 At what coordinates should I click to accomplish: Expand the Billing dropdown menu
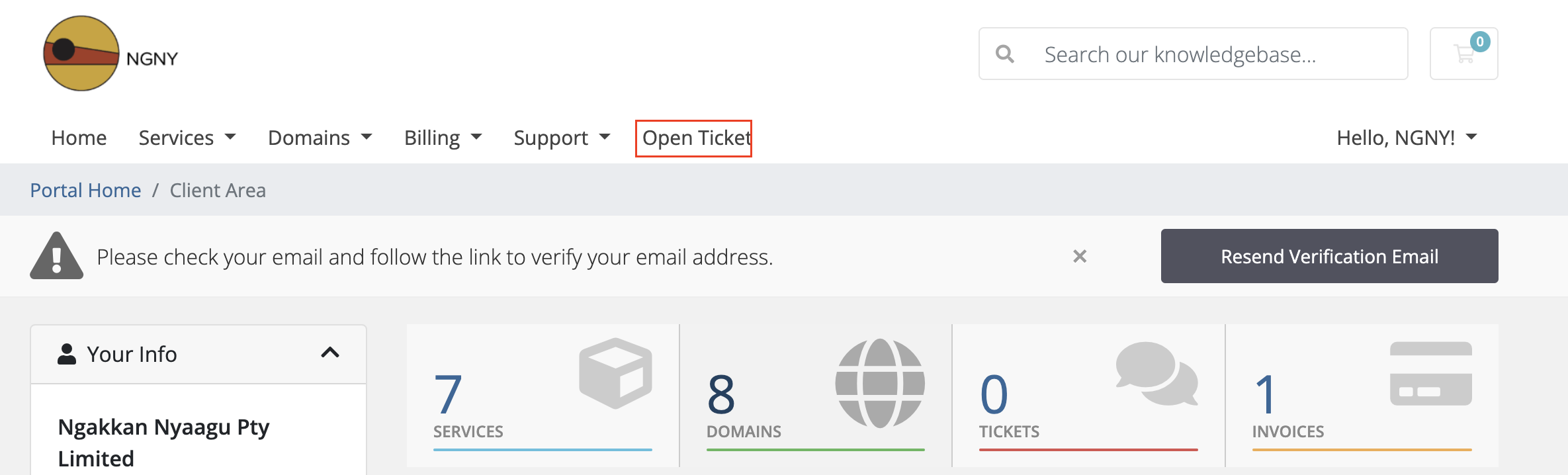(x=443, y=138)
